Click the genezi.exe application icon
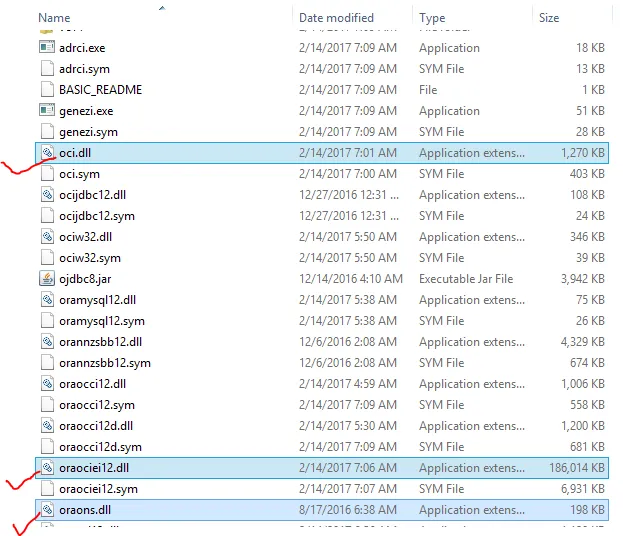623x536 pixels. tap(47, 110)
